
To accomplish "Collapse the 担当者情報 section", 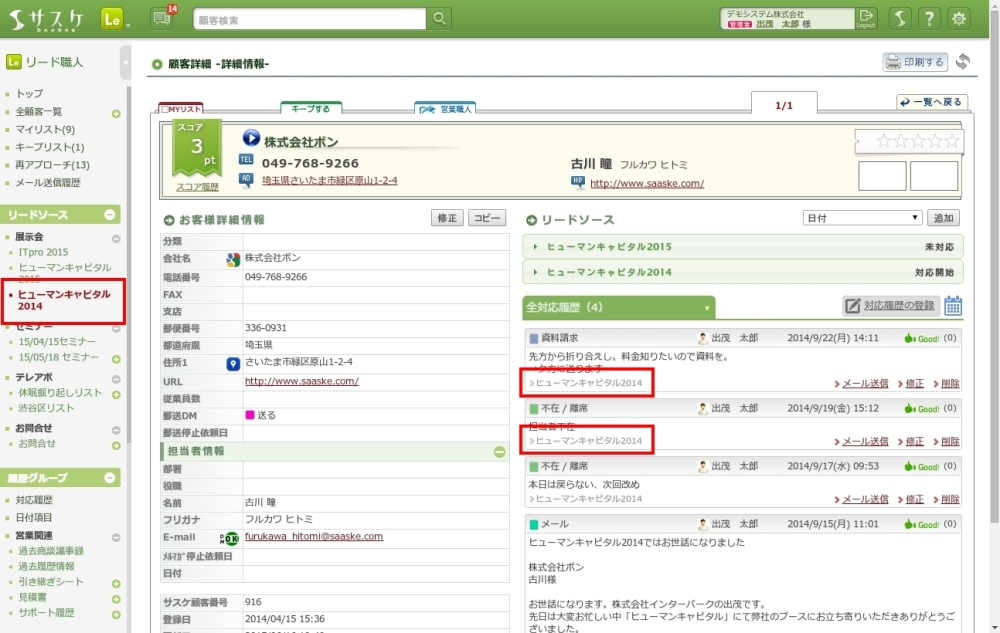I will click(500, 452).
